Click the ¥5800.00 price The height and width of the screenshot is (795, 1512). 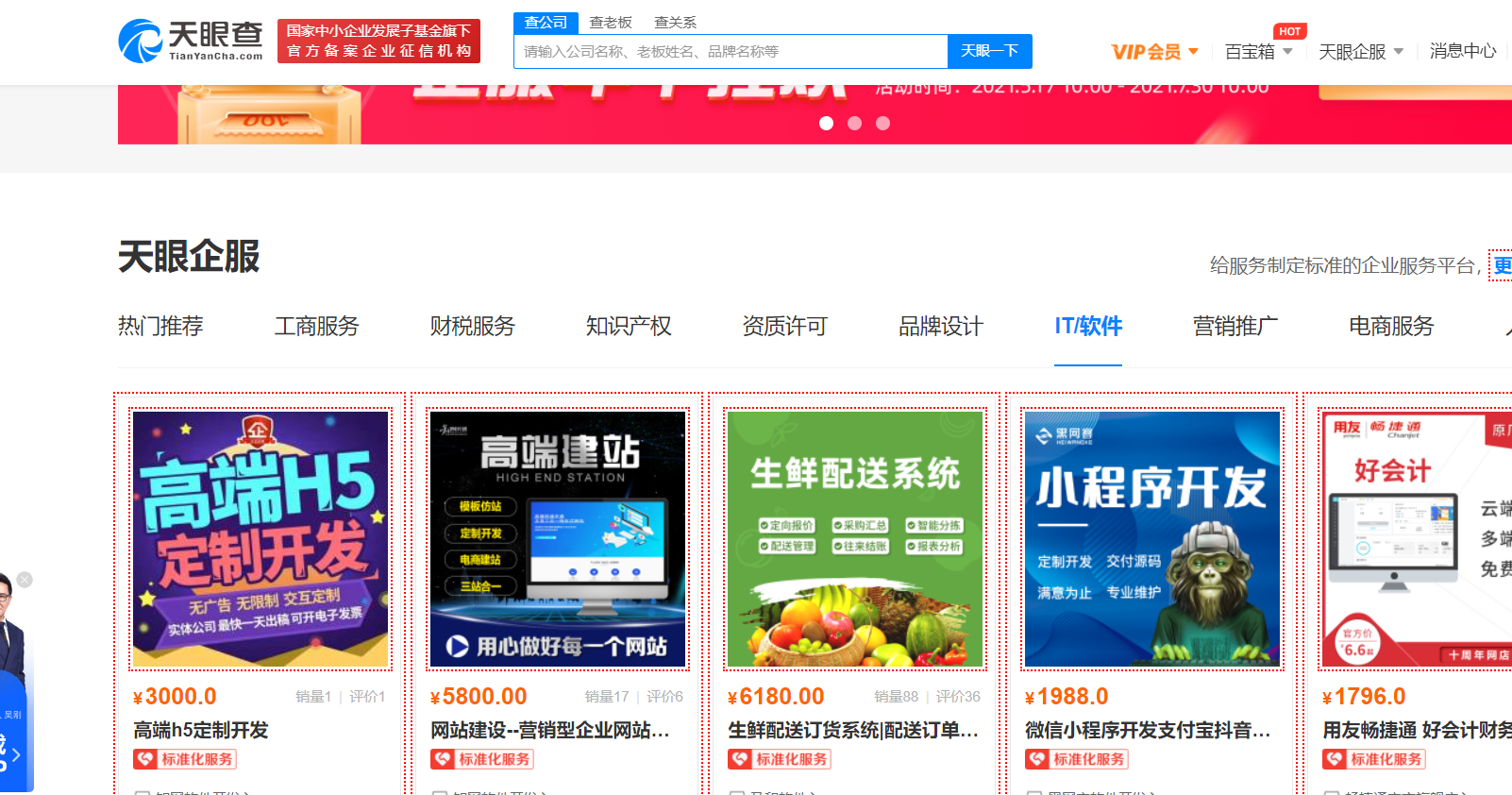tap(479, 697)
